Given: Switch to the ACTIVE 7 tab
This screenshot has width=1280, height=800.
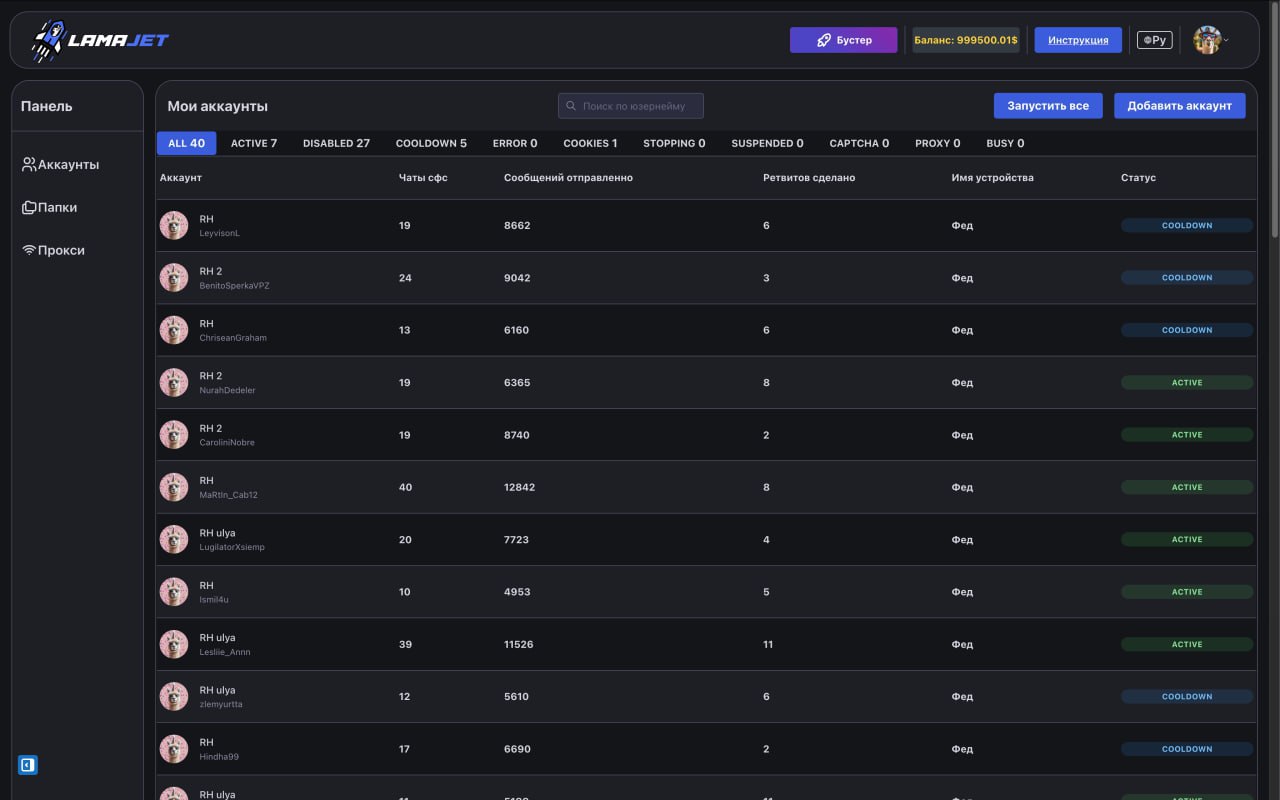Looking at the screenshot, I should tap(254, 143).
